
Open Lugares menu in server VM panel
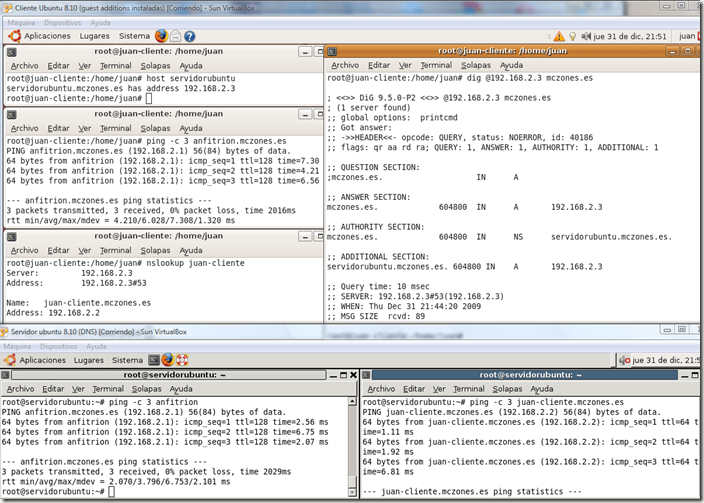click(88, 360)
